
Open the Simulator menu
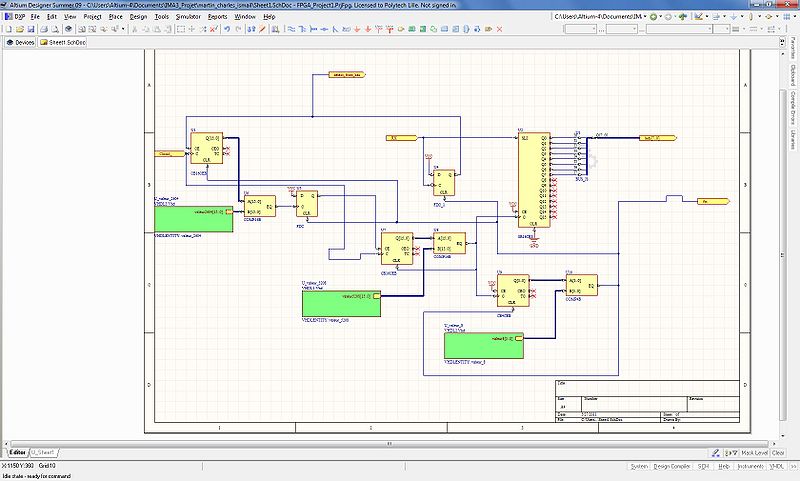[189, 17]
